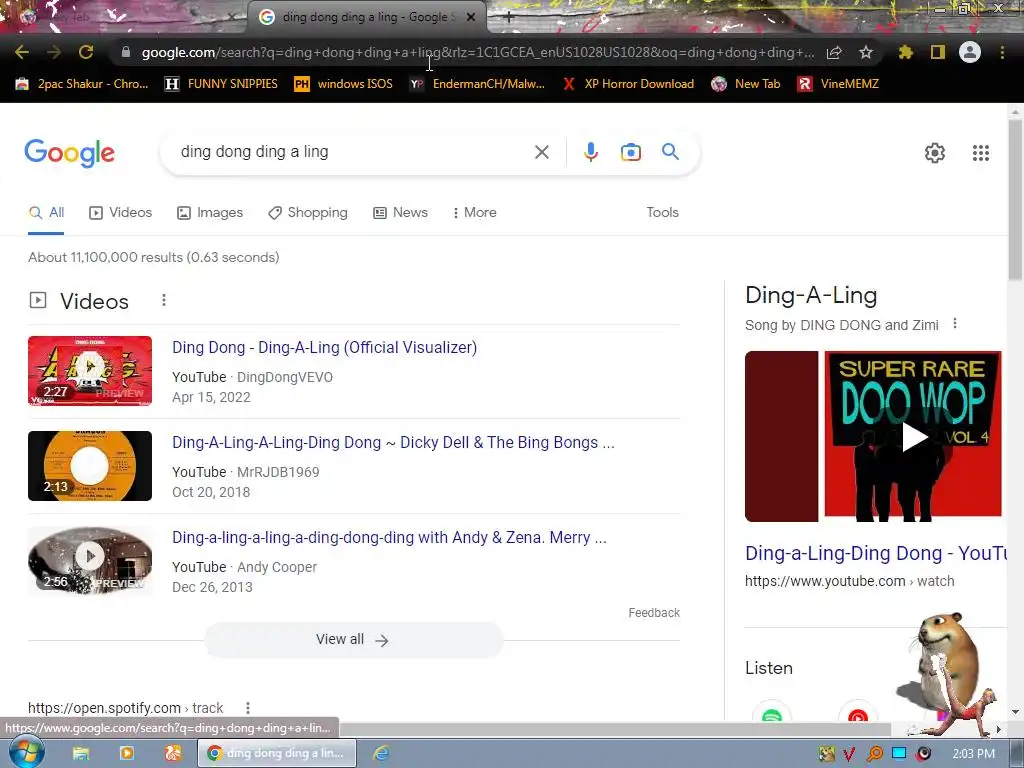Listen on the YouTube Music icon
Image resolution: width=1024 pixels, height=768 pixels.
(x=857, y=714)
